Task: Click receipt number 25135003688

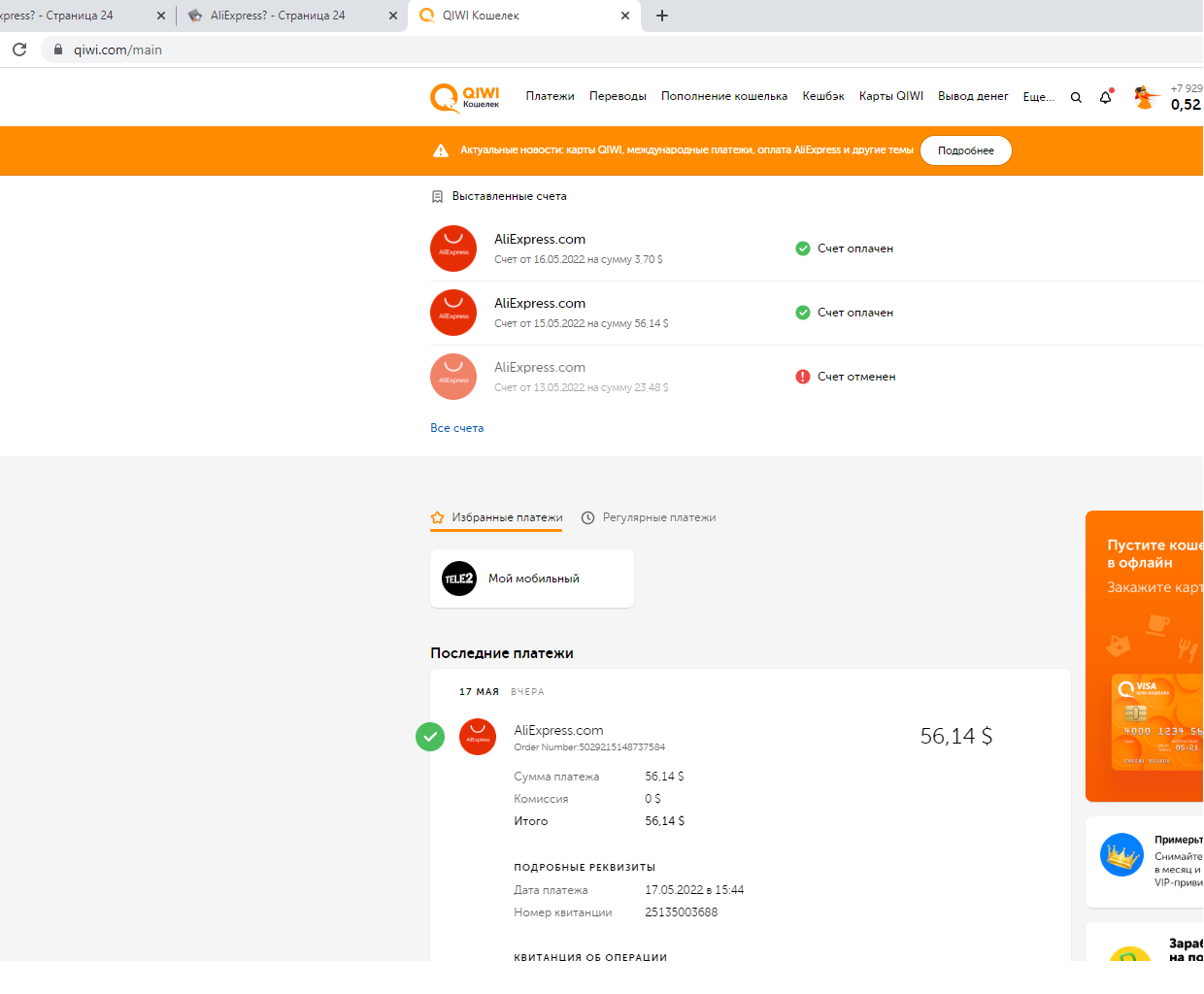Action: pos(682,912)
